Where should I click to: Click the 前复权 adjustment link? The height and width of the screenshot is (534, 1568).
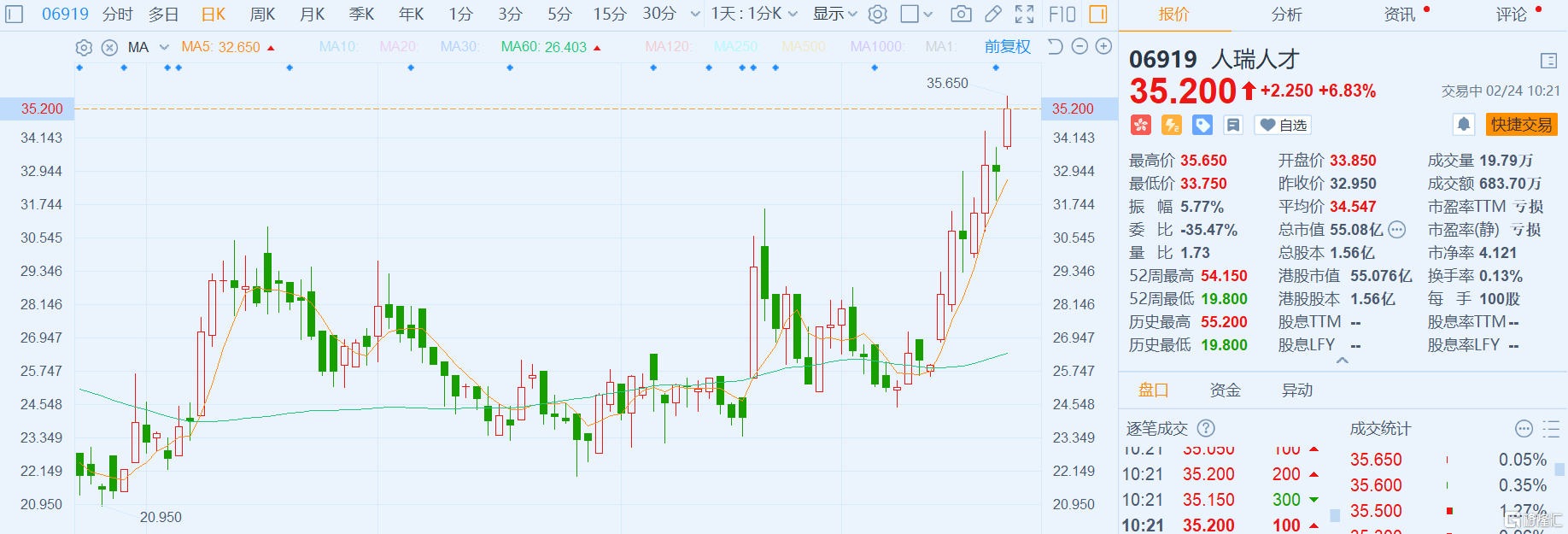pyautogui.click(x=1007, y=46)
